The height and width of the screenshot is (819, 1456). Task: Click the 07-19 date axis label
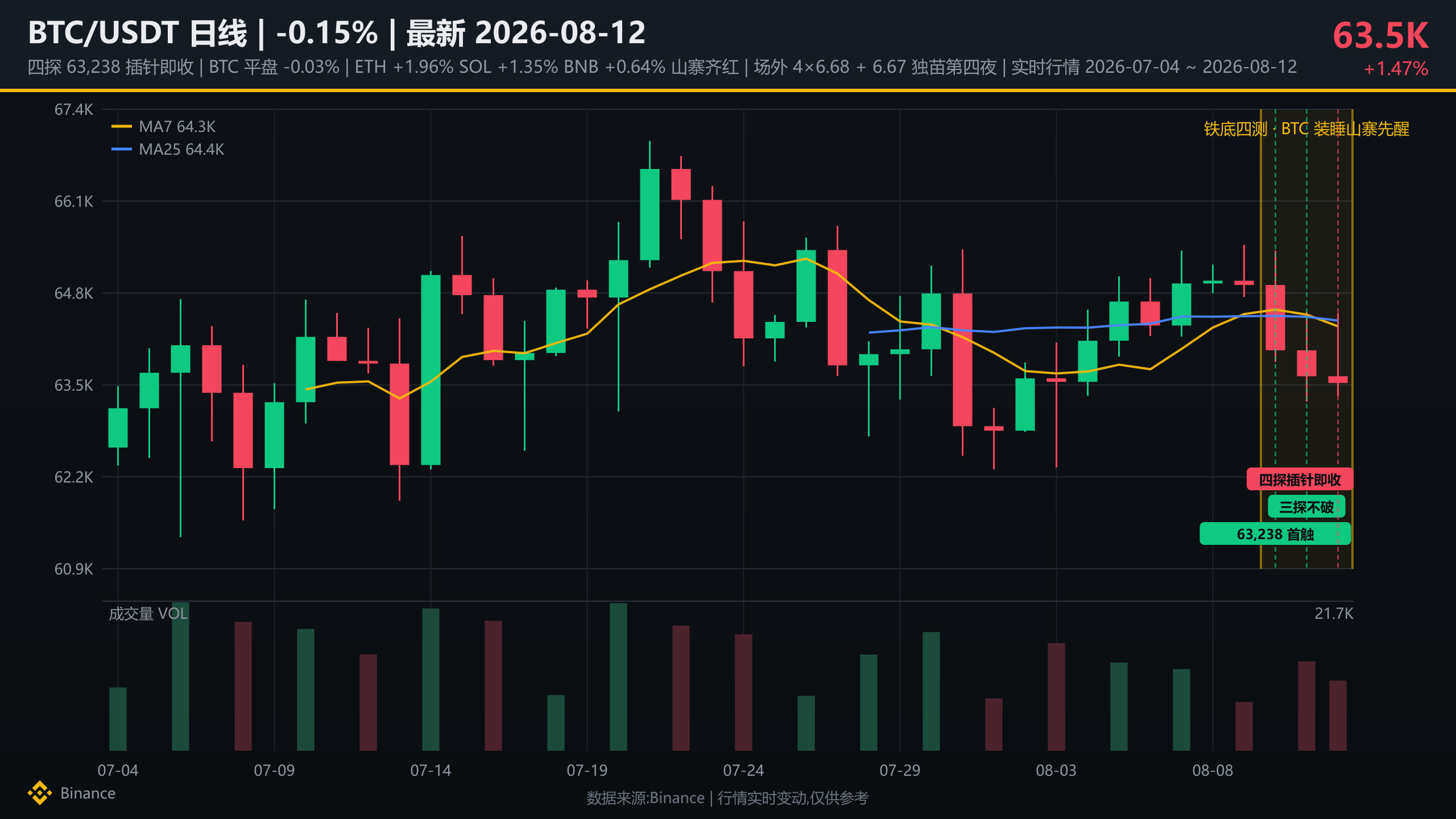click(587, 771)
